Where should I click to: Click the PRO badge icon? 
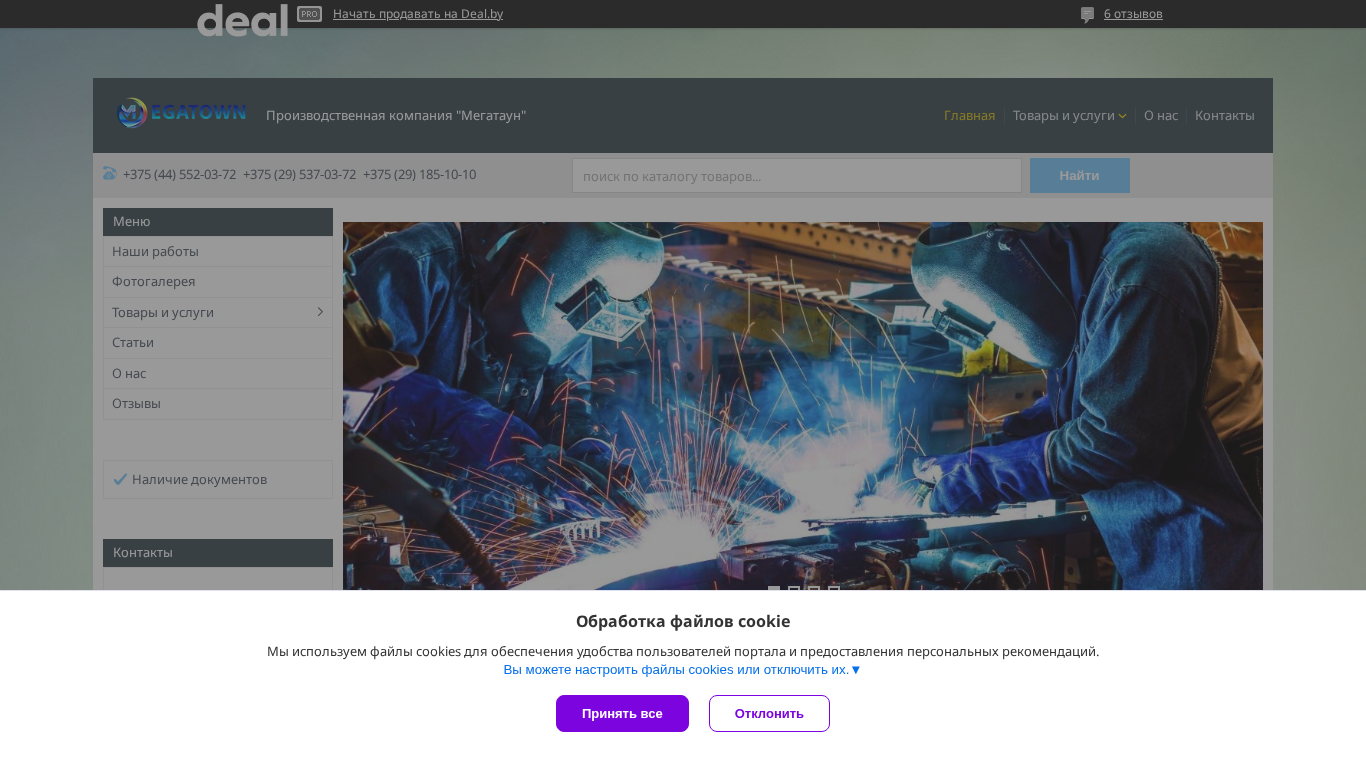coord(309,14)
